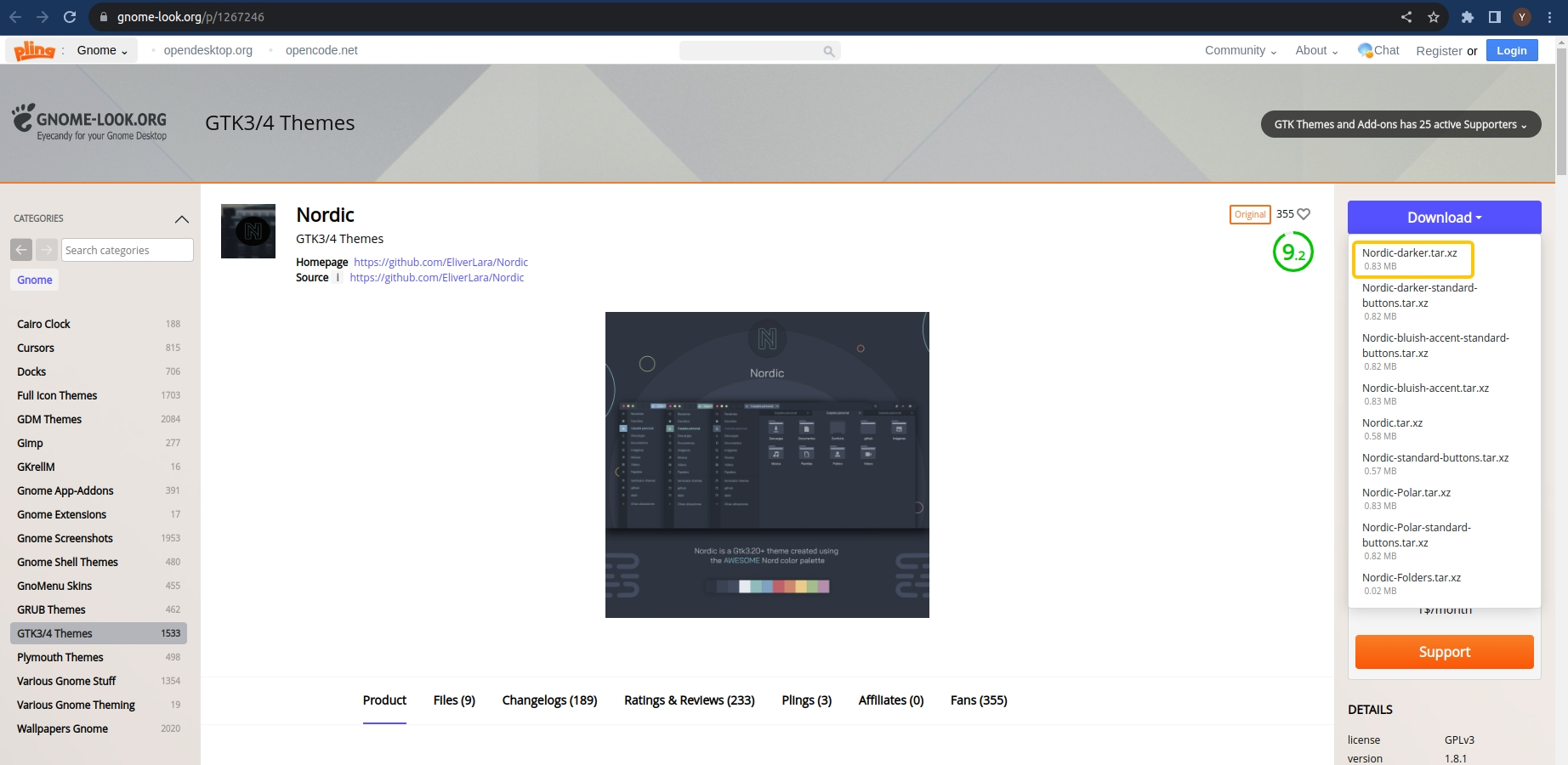Click the Login button
The height and width of the screenshot is (765, 1568).
pyautogui.click(x=1512, y=50)
